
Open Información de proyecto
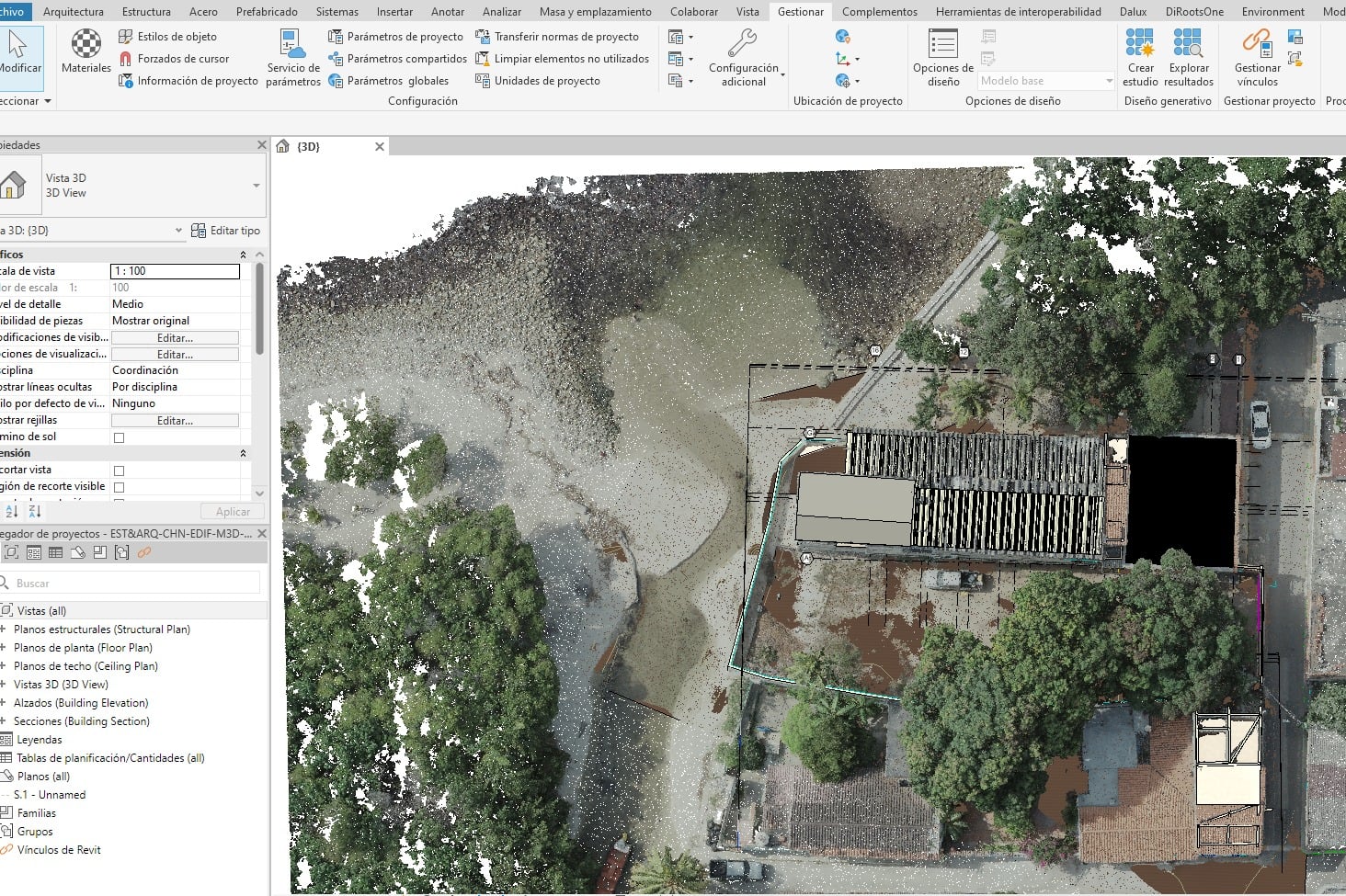(188, 81)
